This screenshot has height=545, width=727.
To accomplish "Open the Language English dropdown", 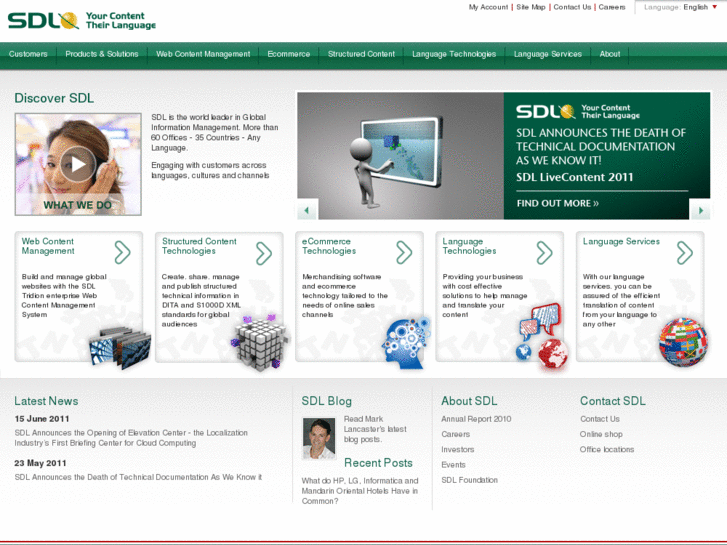I will coord(680,7).
